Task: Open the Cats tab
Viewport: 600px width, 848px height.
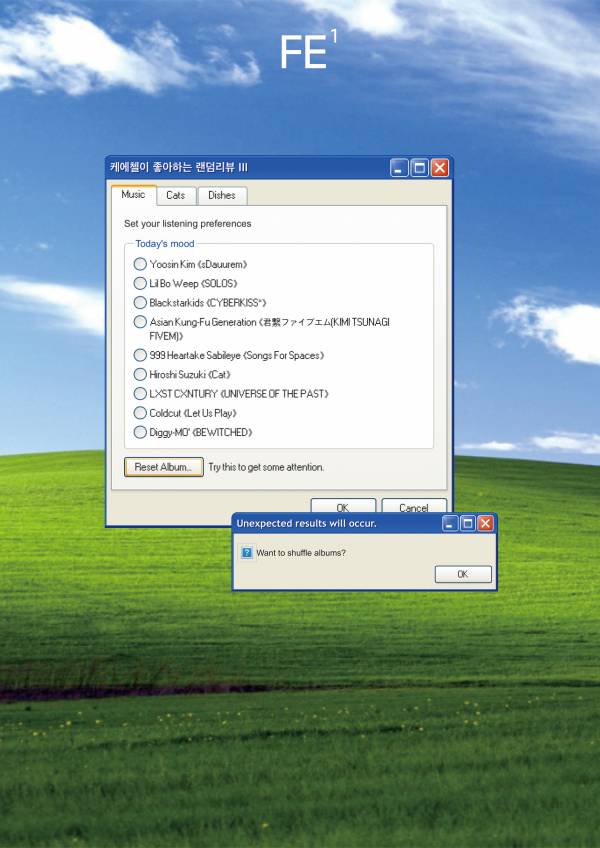Action: (176, 196)
